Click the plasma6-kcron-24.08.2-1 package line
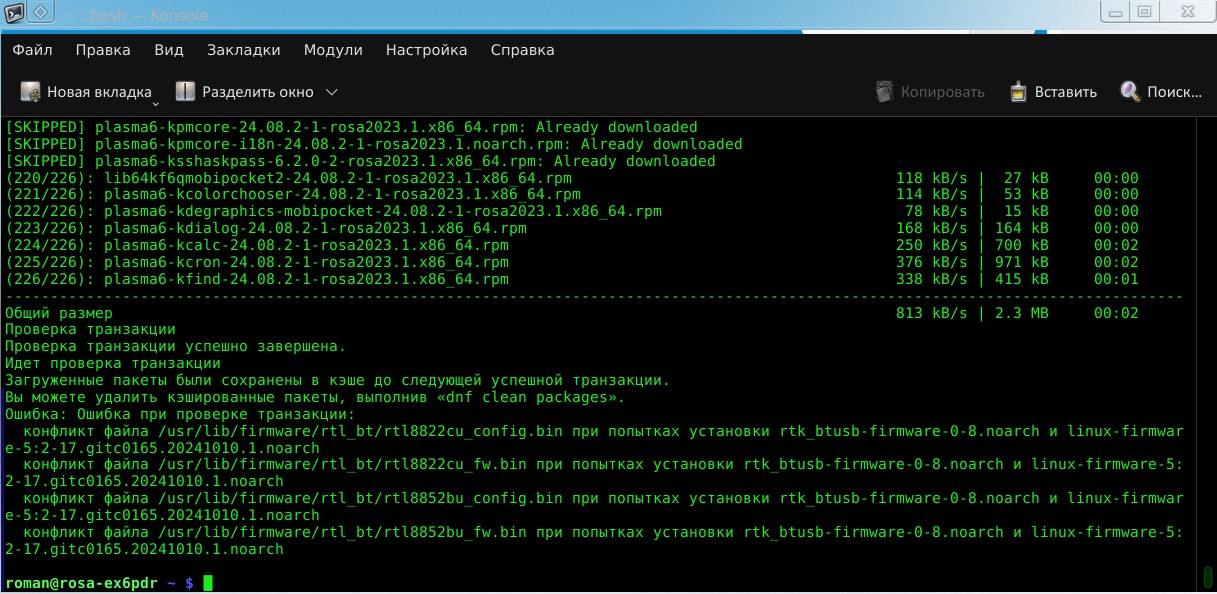The width and height of the screenshot is (1217, 594). (571, 262)
